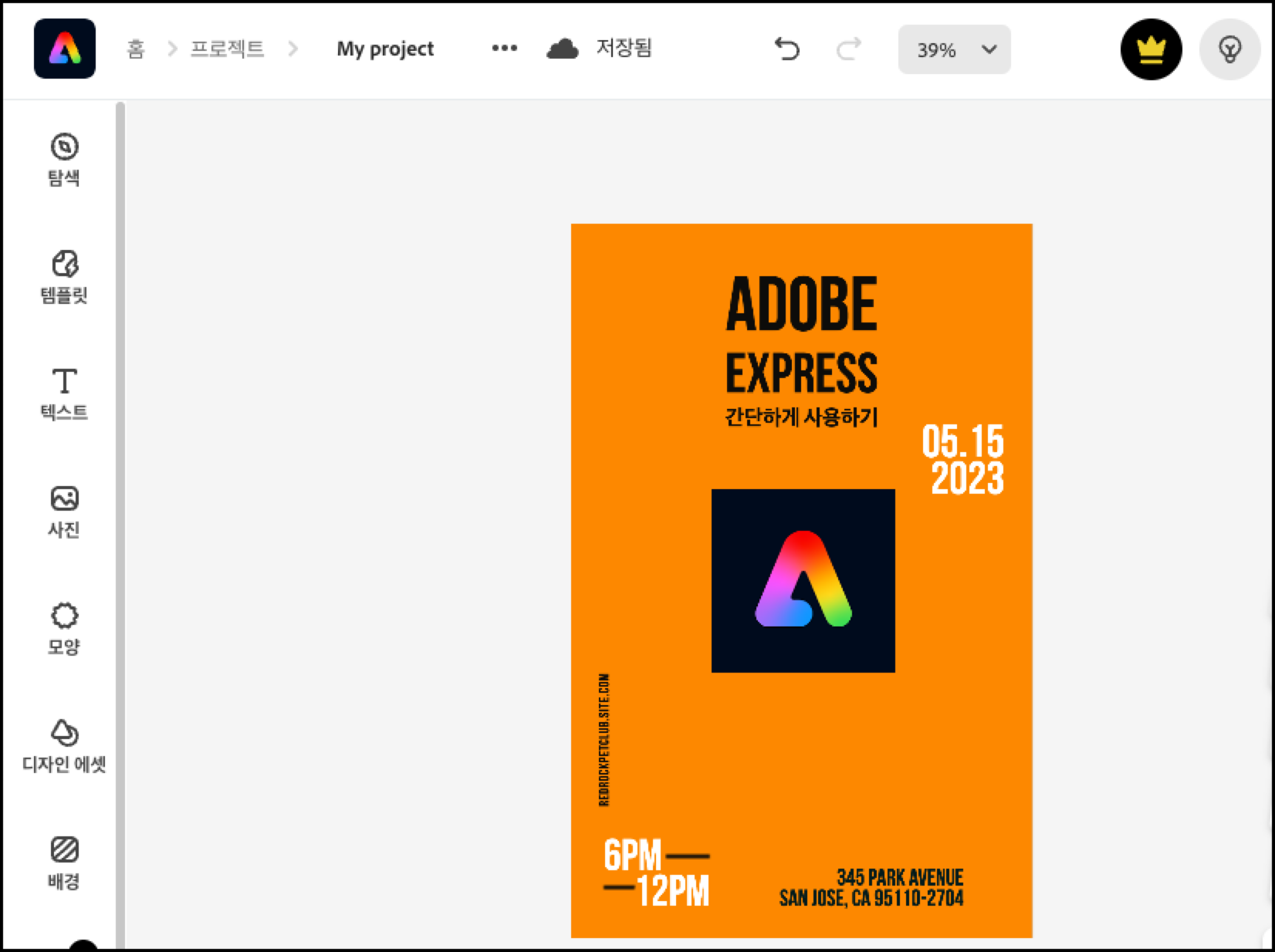This screenshot has height=952, width=1275.
Task: Select the 345 PARK AVENUE address text
Action: [x=872, y=888]
